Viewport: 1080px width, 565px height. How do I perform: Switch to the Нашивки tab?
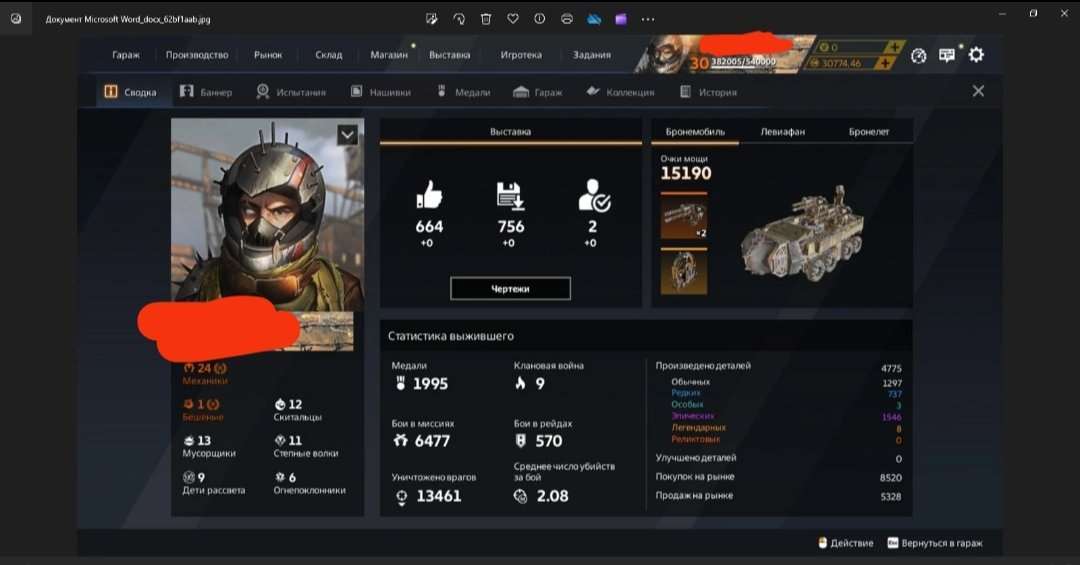click(381, 92)
